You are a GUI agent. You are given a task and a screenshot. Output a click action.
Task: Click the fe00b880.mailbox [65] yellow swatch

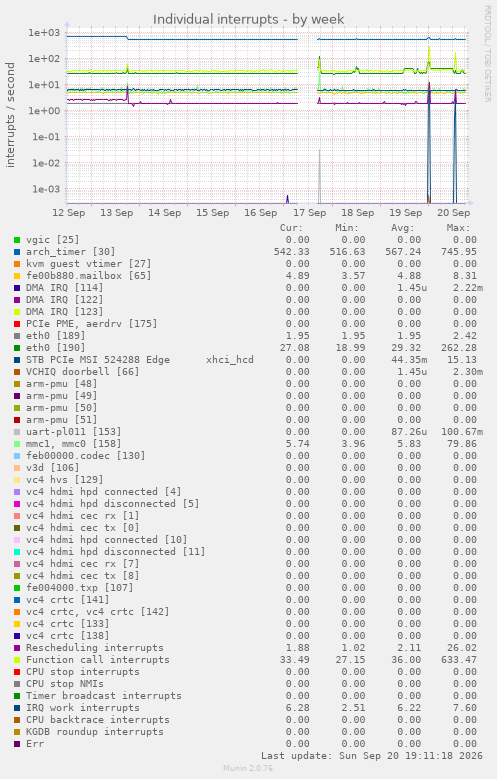click(17, 276)
